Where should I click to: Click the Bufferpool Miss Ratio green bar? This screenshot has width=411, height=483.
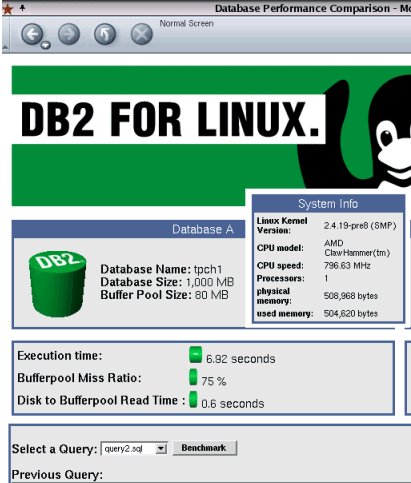pos(193,377)
